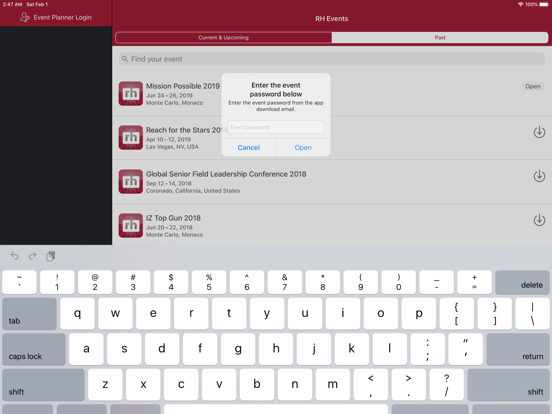This screenshot has height=414, width=552.
Task: Tap the letter a key
Action: [86, 349]
